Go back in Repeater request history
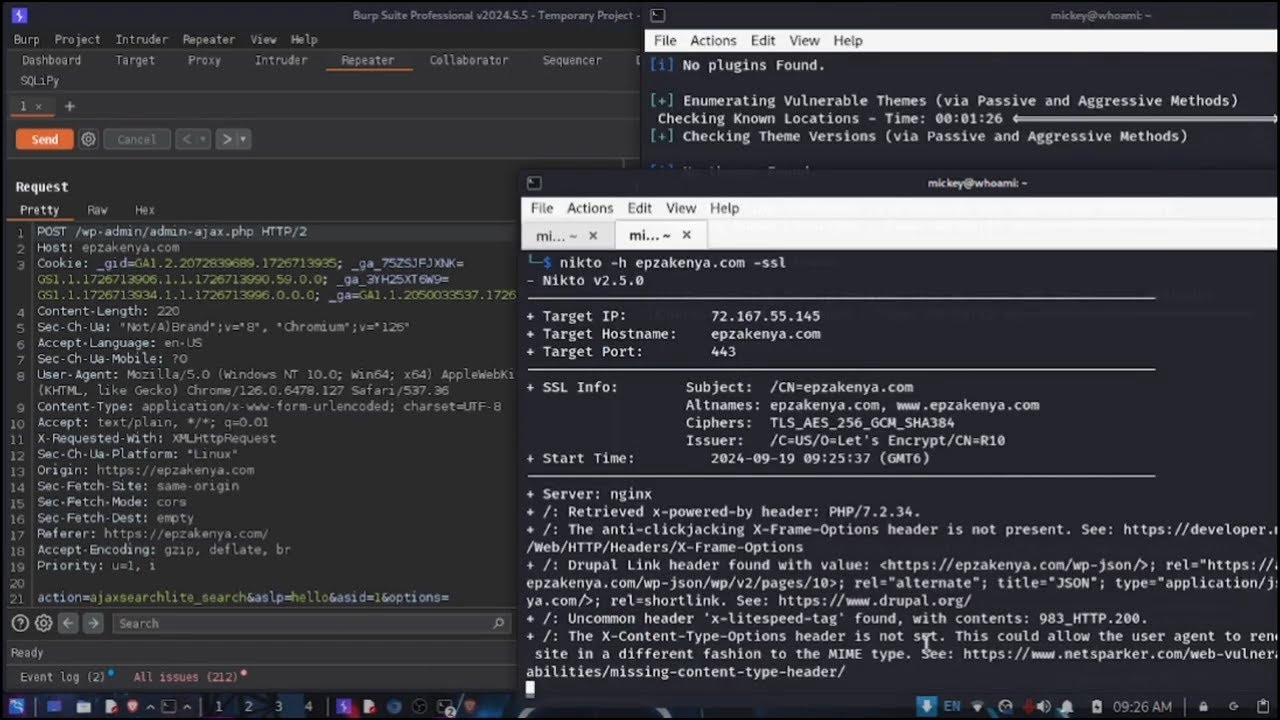The width and height of the screenshot is (1280, 720). tap(185, 139)
